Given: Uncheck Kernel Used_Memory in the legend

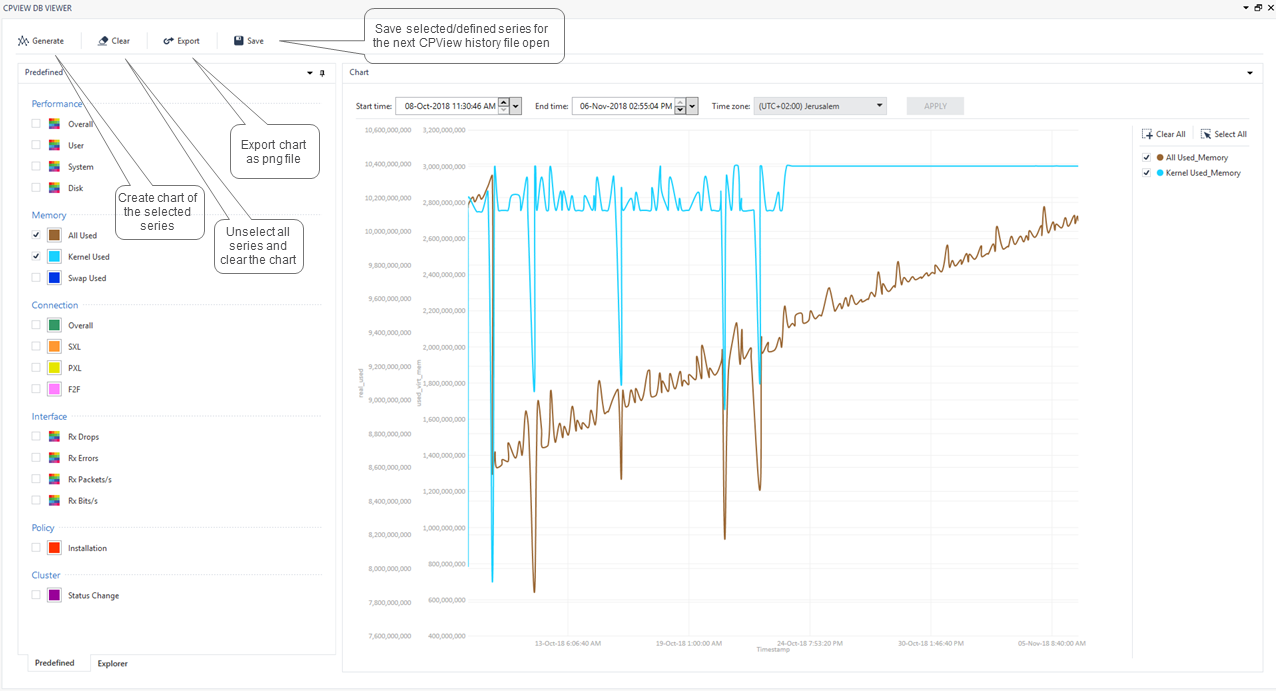Looking at the screenshot, I should (x=1145, y=171).
